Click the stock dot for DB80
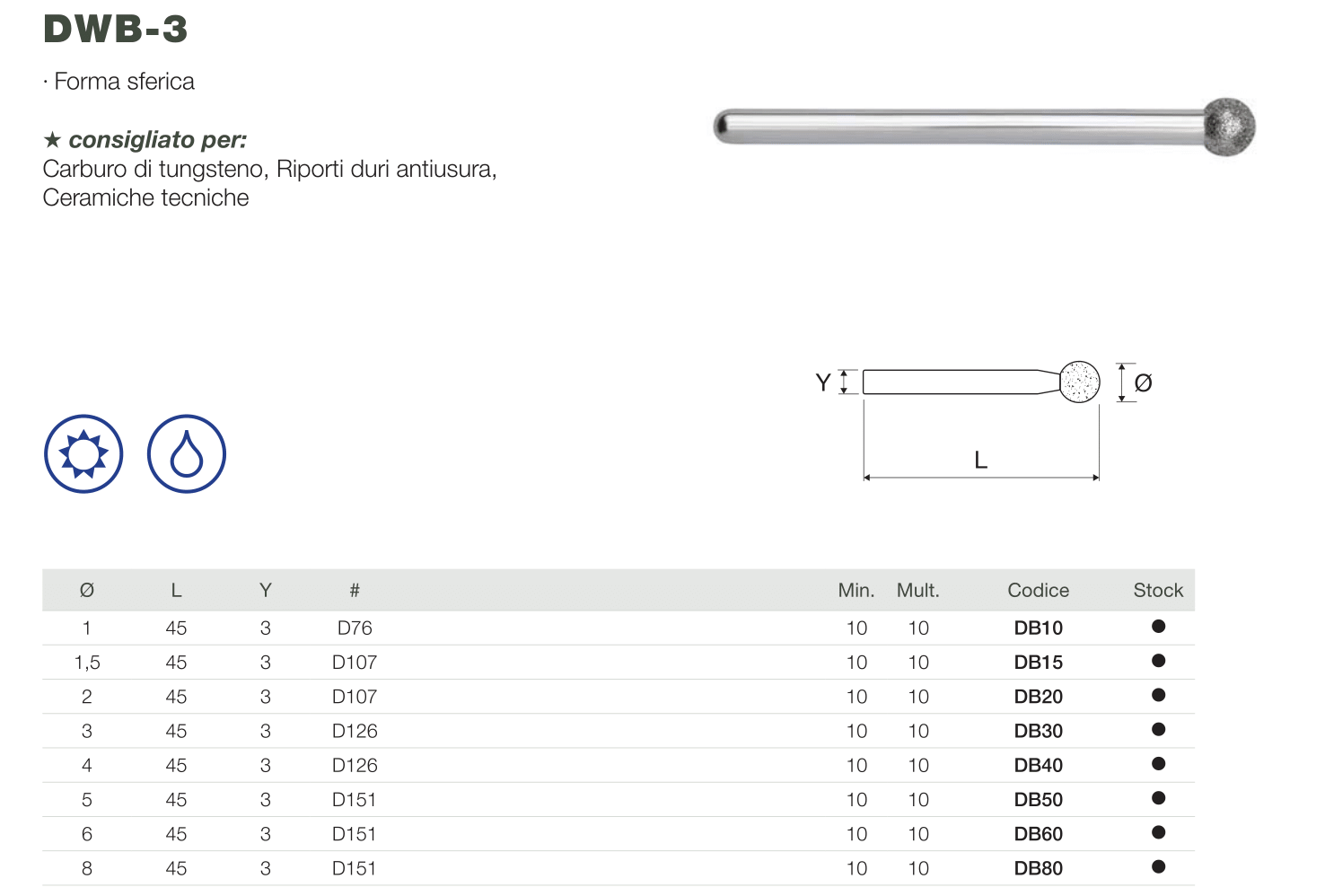 (1158, 867)
